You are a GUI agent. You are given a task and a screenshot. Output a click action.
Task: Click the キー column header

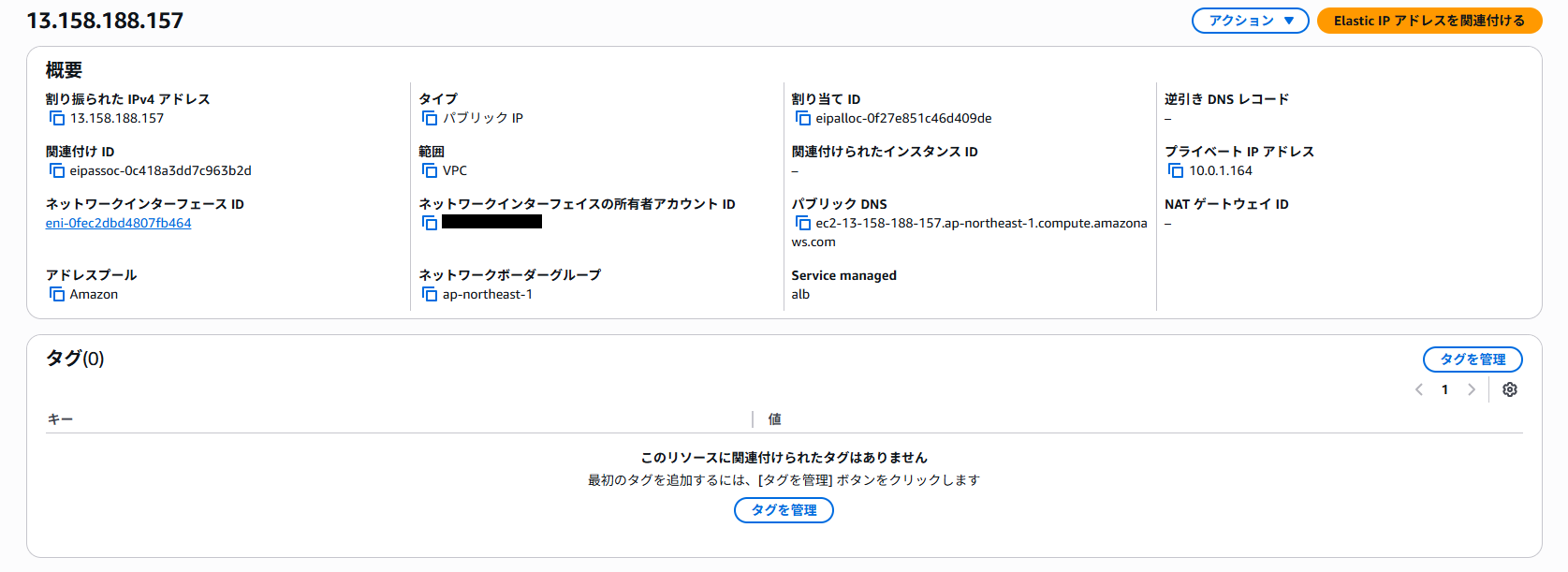[x=61, y=419]
